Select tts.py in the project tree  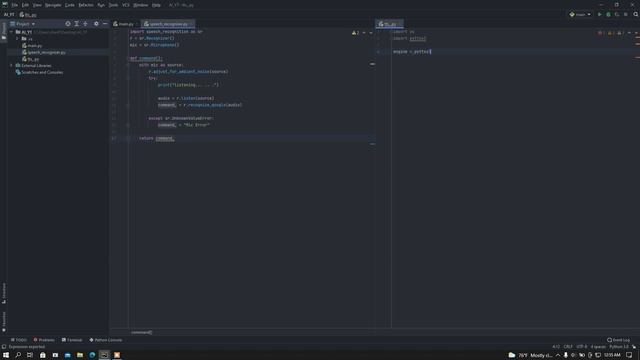coord(33,59)
